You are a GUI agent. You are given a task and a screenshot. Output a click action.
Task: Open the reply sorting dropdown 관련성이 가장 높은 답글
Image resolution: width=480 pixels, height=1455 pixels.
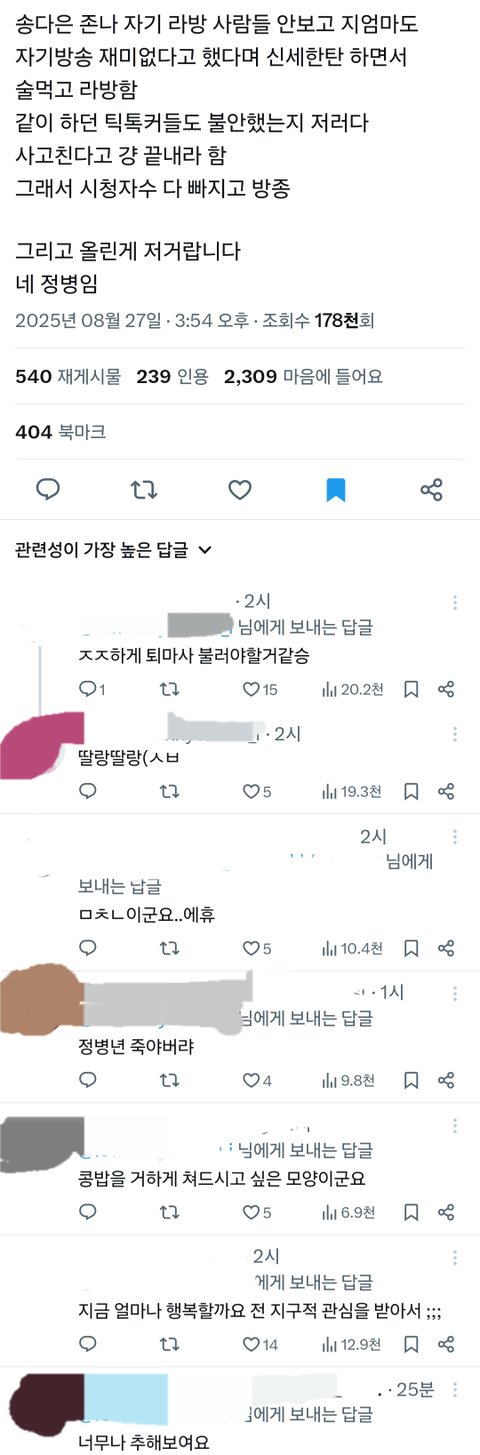[114, 549]
